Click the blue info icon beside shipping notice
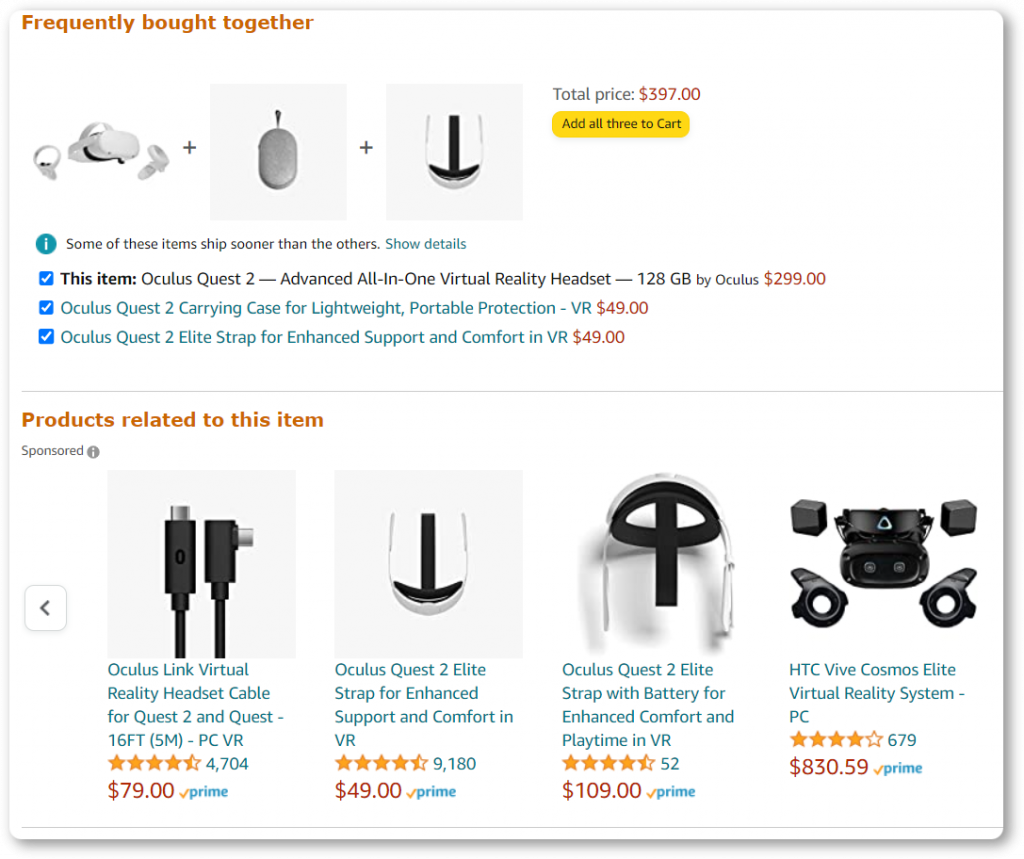The height and width of the screenshot is (859, 1024). (46, 244)
